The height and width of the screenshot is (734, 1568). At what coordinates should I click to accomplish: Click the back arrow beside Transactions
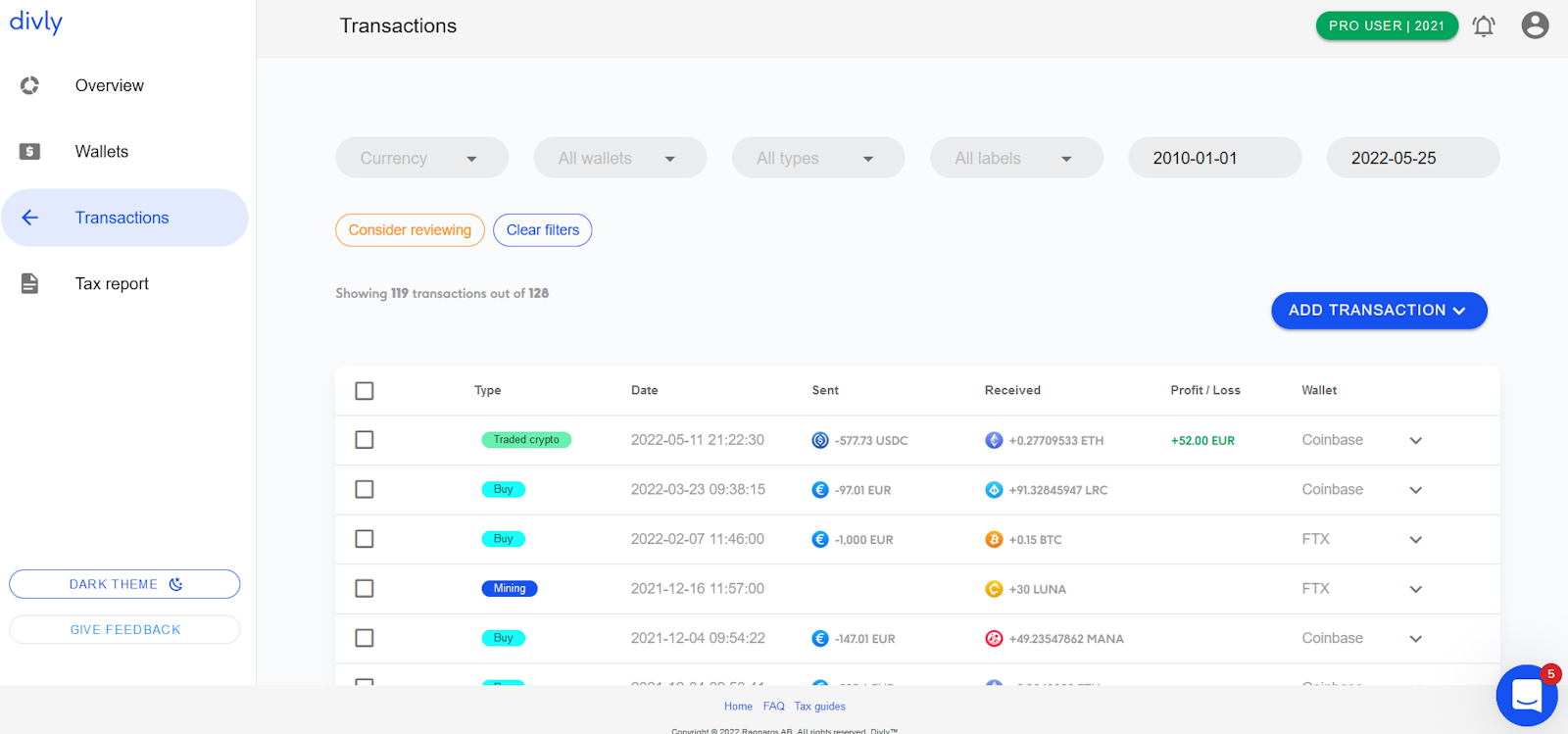click(x=30, y=218)
